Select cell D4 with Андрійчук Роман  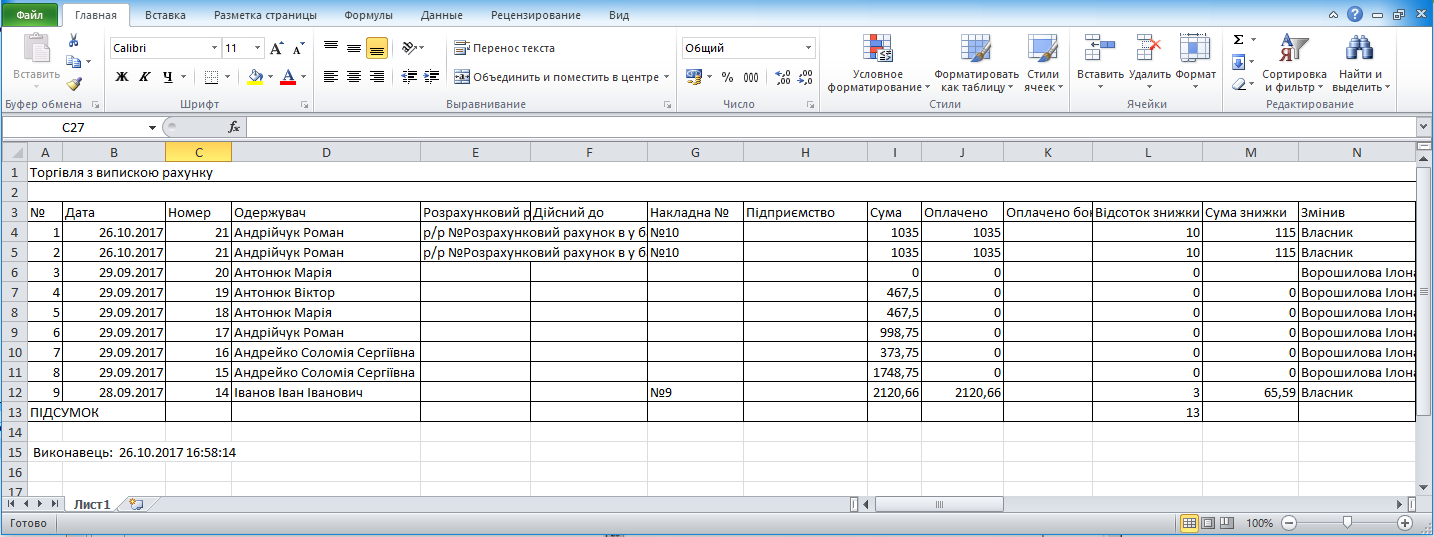pos(325,232)
